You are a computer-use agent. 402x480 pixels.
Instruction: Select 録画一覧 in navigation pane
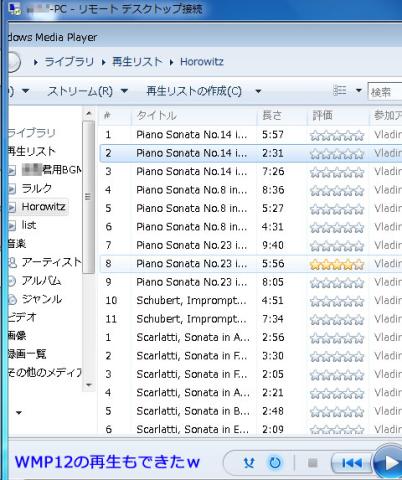coord(27,354)
